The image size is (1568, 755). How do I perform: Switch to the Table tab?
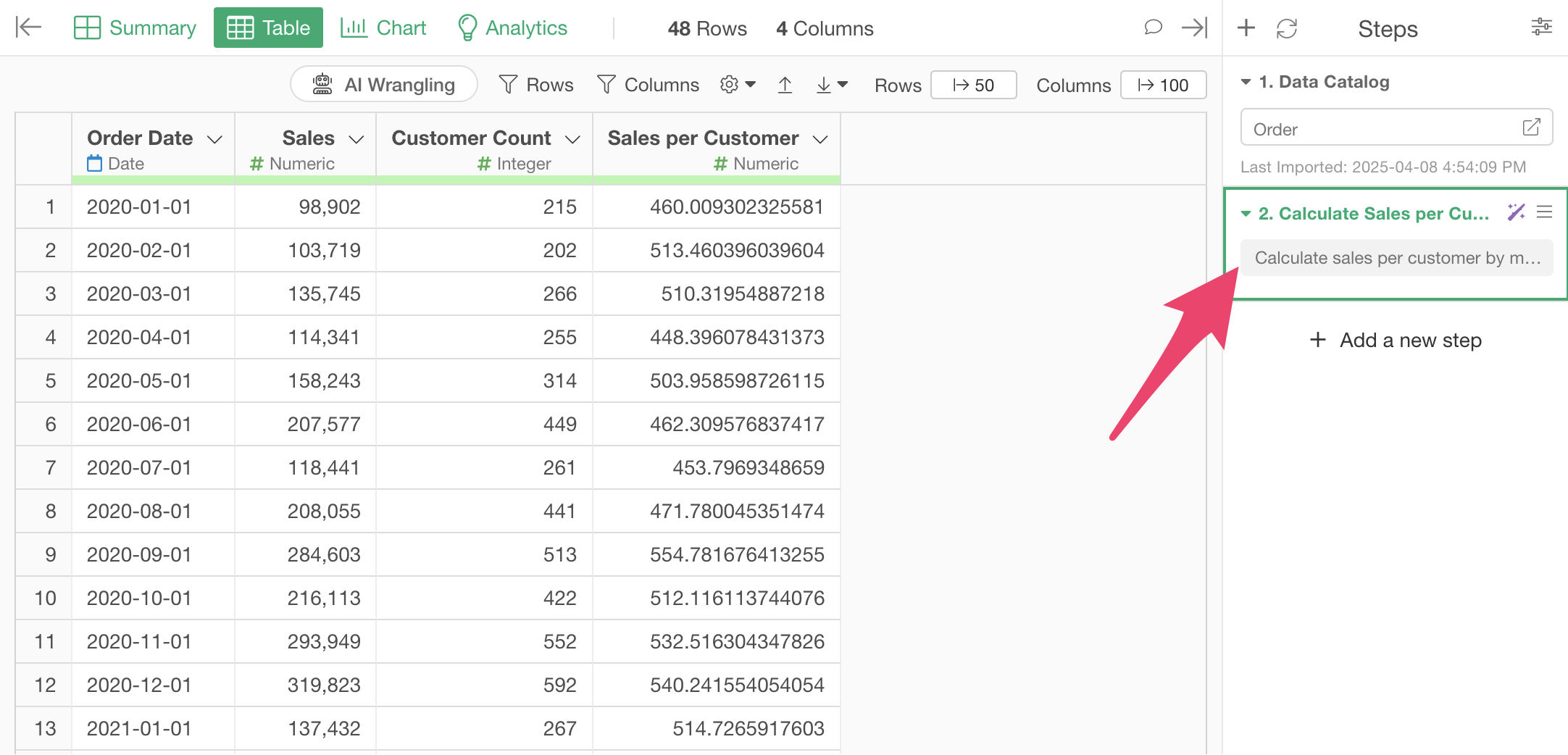pos(268,28)
